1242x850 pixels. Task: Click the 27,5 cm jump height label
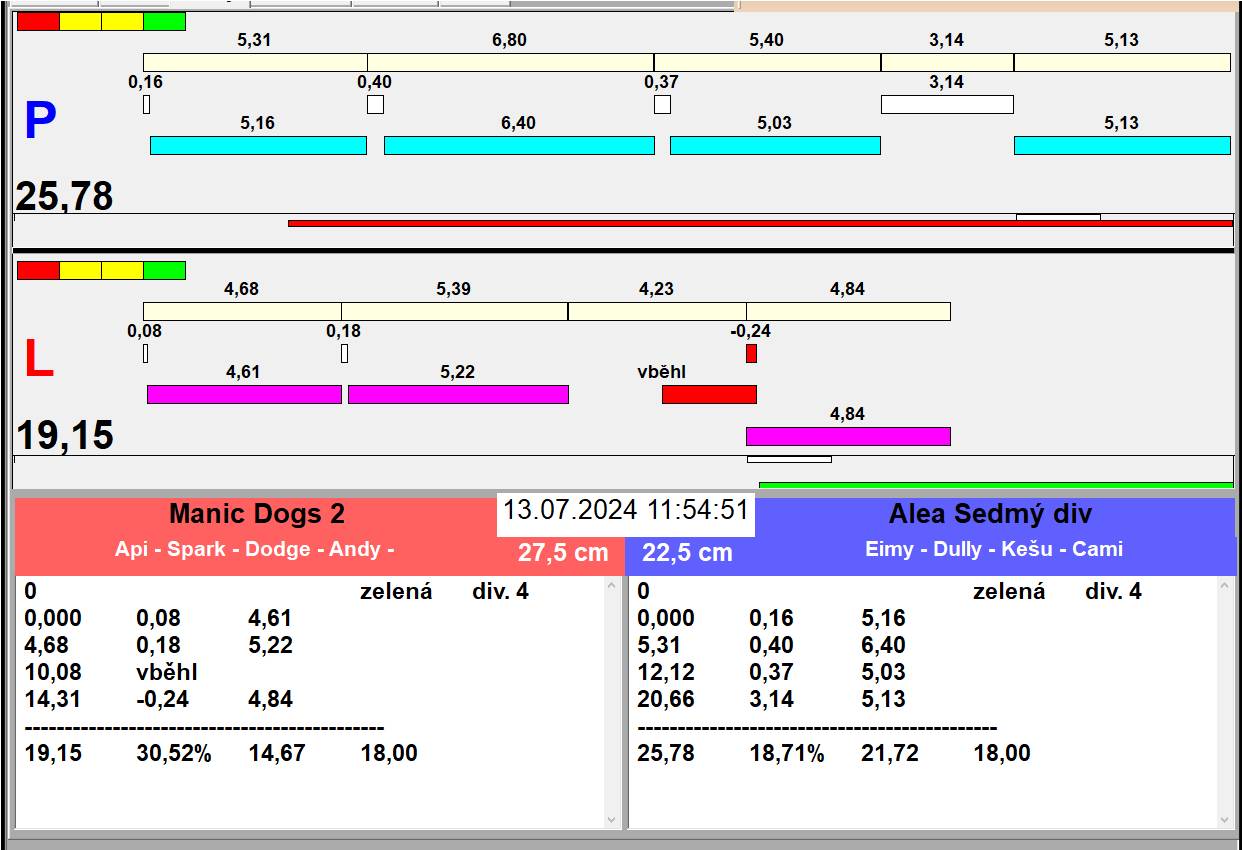tap(562, 552)
